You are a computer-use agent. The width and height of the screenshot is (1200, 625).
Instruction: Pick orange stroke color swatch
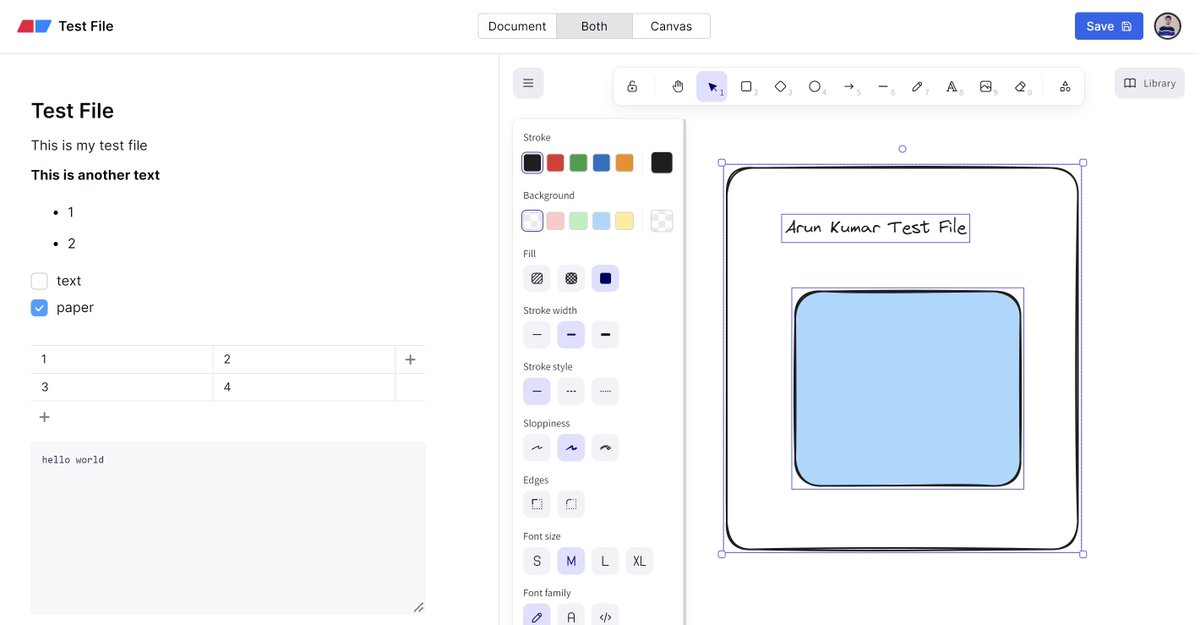coord(624,163)
